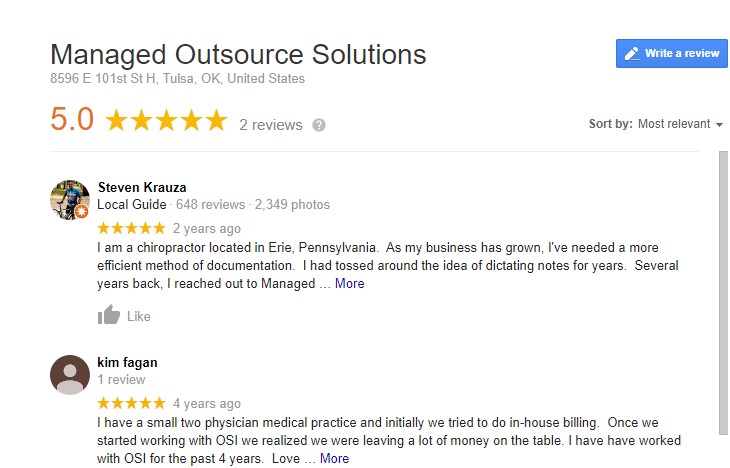Image resolution: width=730 pixels, height=468 pixels.
Task: Click the reviews panel vertical scrollbar
Action: (x=723, y=290)
